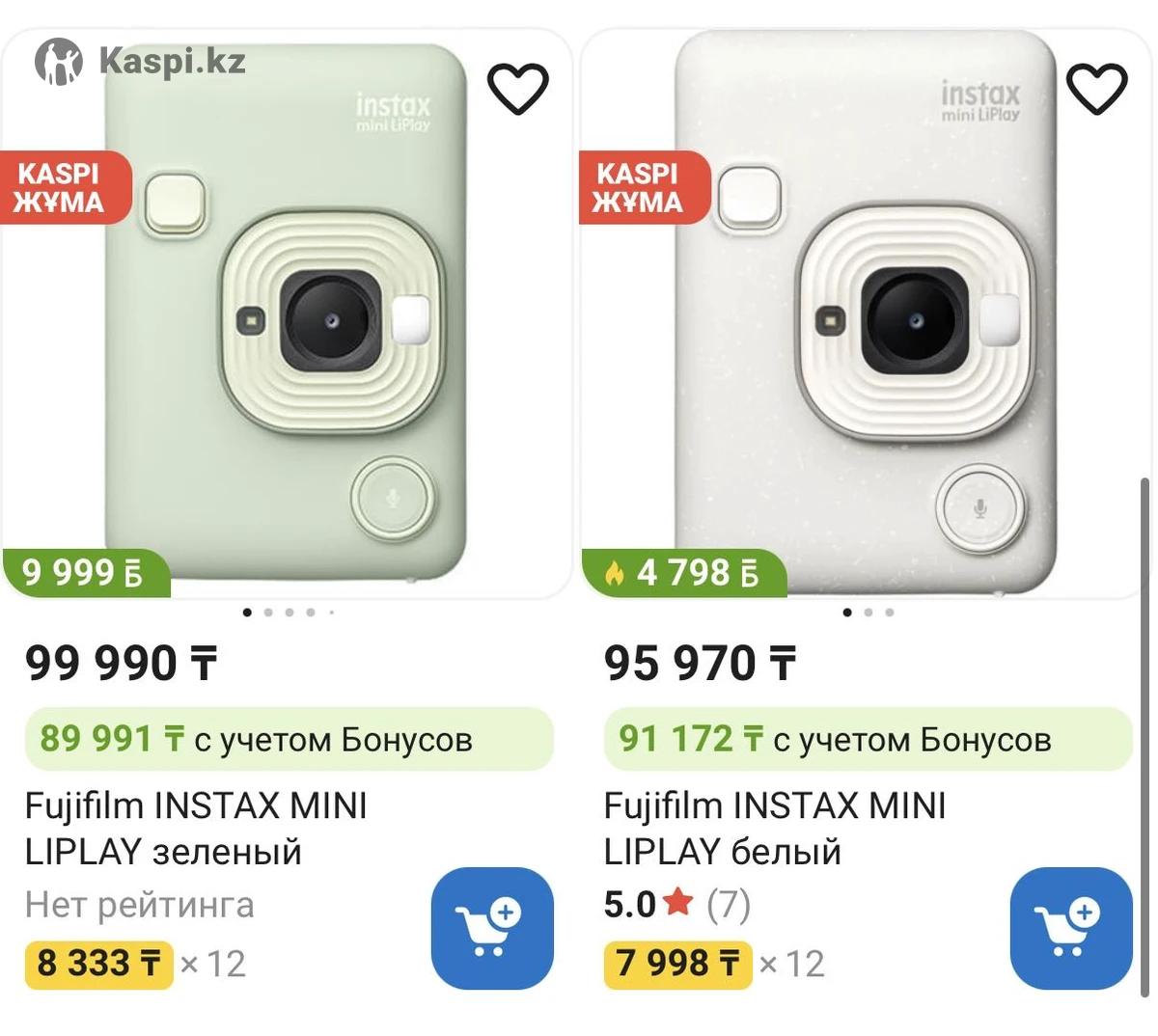The height and width of the screenshot is (1036, 1158).
Task: Open Fujifilm INSTAX MINI LIPLAY белый title
Action: click(x=774, y=828)
